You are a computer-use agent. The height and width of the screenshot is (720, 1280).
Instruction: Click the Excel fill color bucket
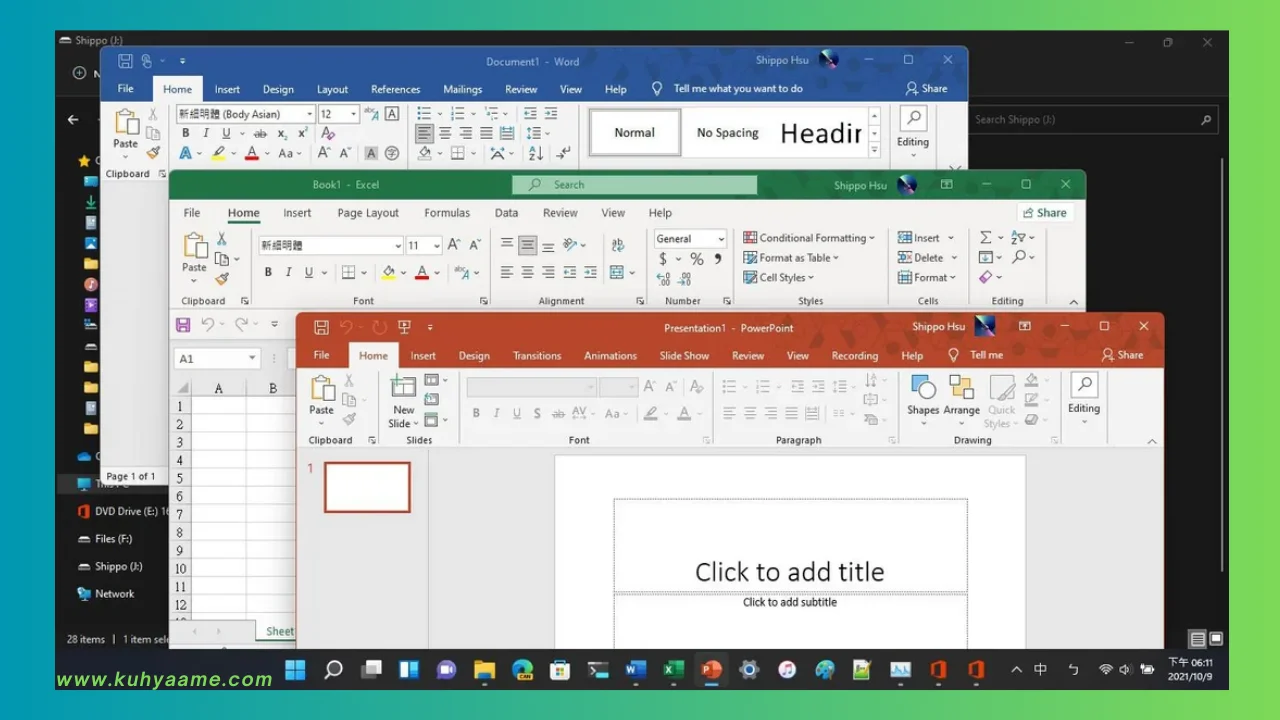click(x=388, y=272)
